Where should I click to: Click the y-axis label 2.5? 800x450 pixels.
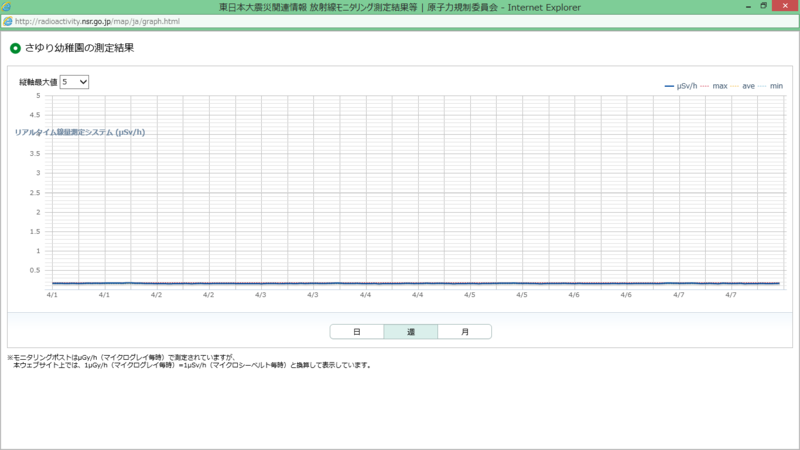(35, 192)
